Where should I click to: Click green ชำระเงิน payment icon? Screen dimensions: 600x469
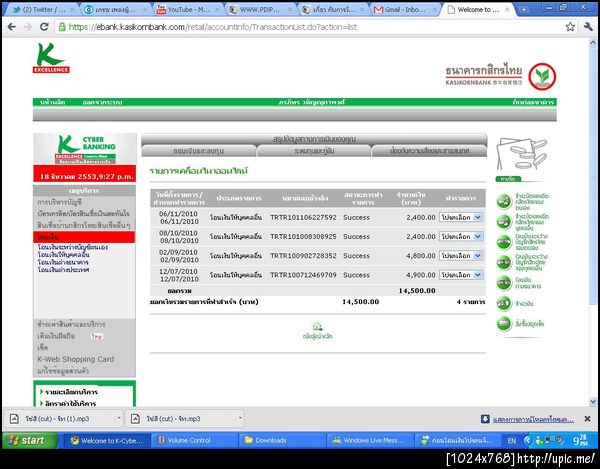click(504, 303)
